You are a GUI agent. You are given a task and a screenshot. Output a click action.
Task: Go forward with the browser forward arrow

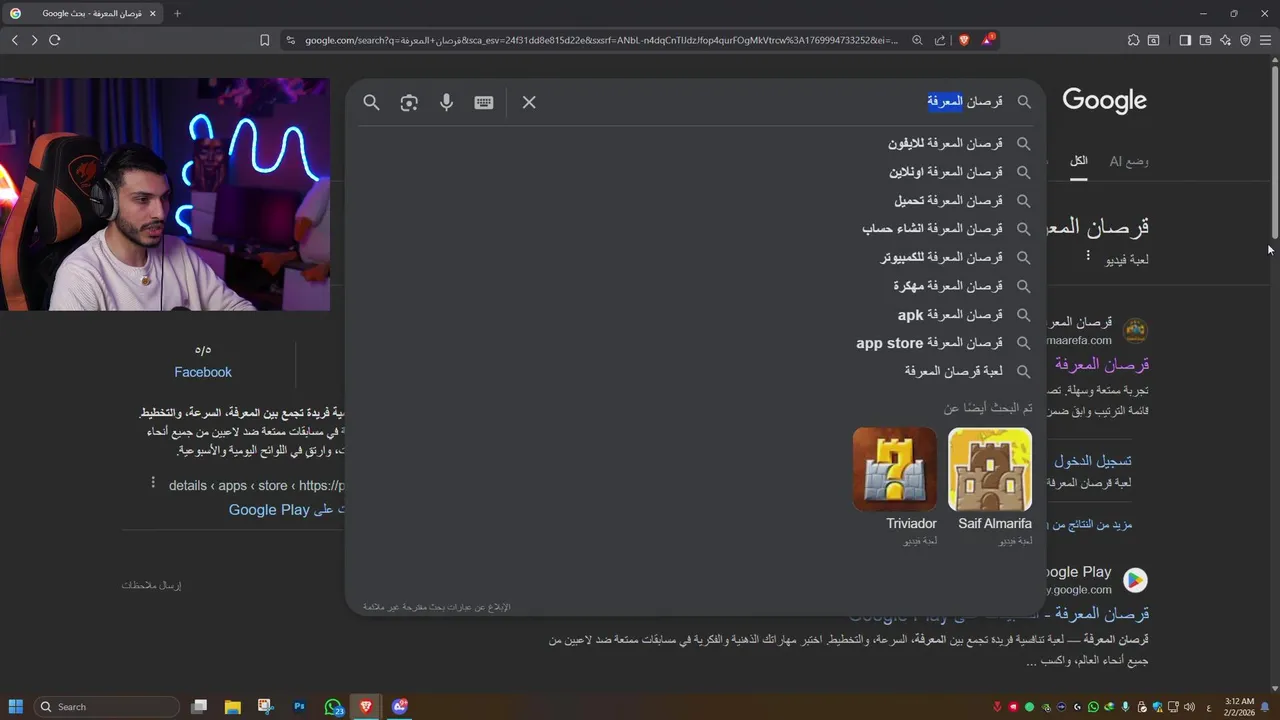[34, 40]
